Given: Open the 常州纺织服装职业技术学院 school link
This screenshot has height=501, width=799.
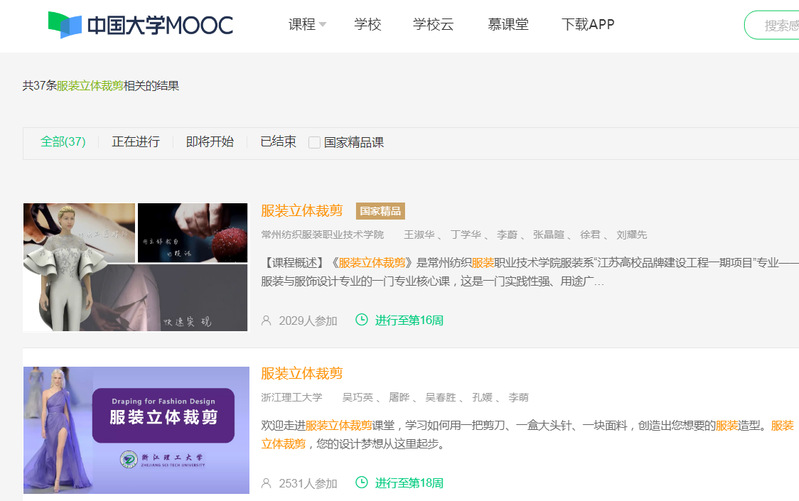Looking at the screenshot, I should [x=322, y=235].
